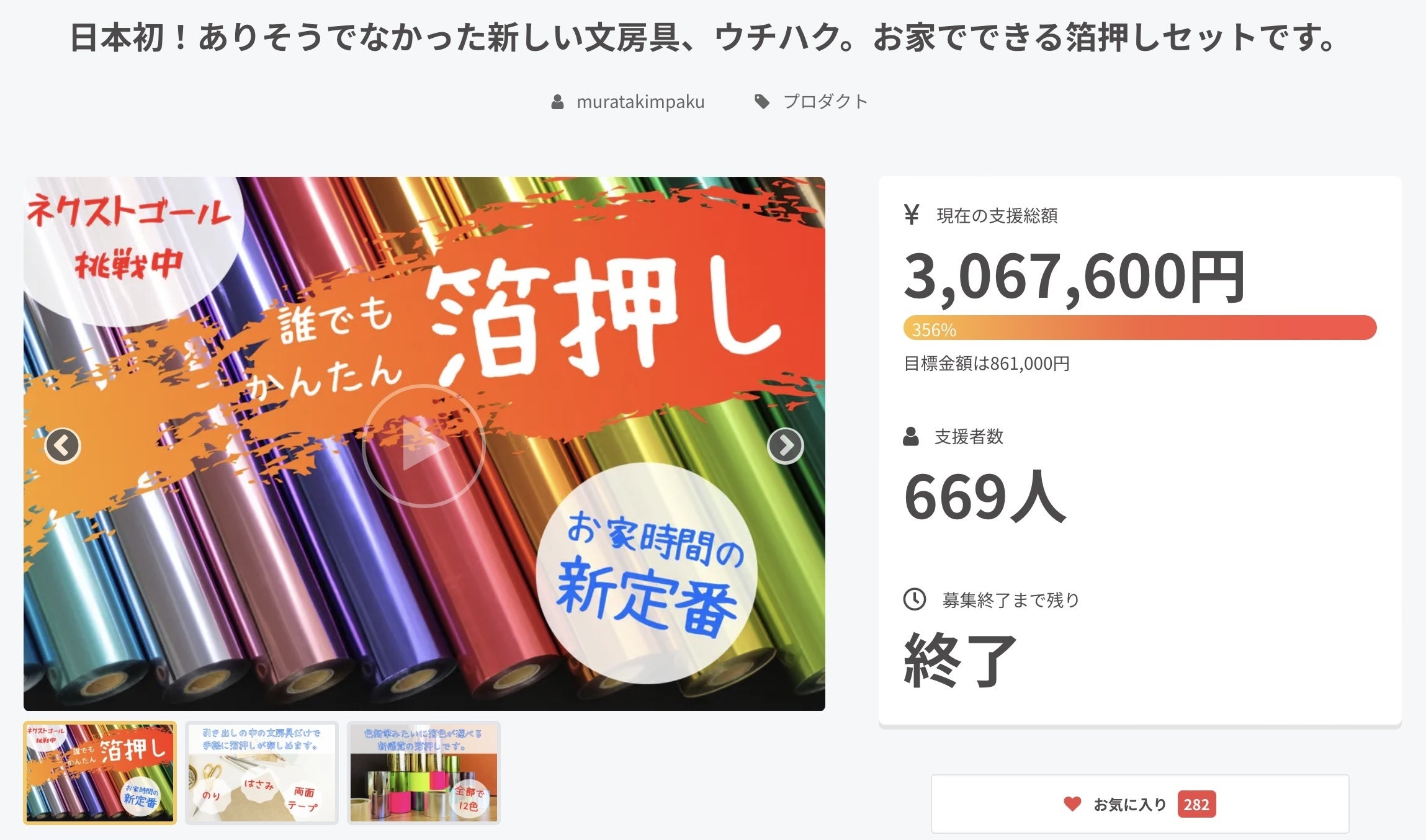The width and height of the screenshot is (1426, 840).
Task: Go to previous carousel image
Action: pyautogui.click(x=63, y=445)
